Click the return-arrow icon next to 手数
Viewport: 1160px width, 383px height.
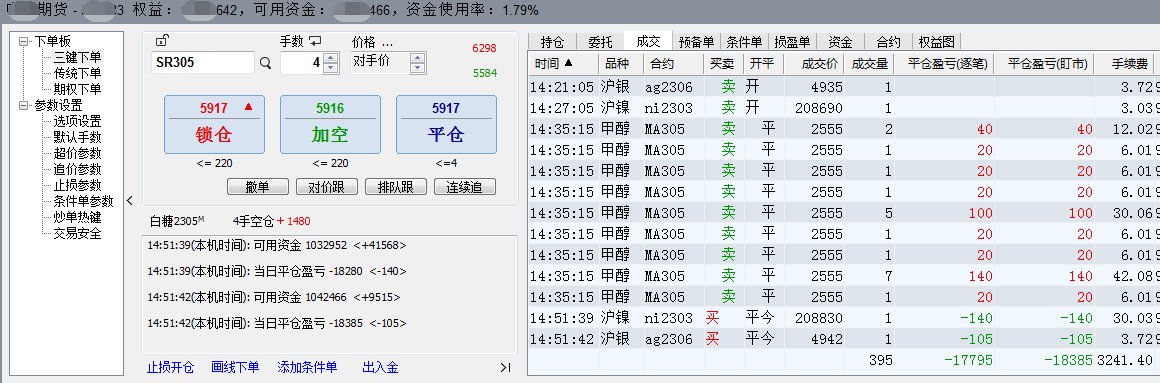click(x=316, y=41)
